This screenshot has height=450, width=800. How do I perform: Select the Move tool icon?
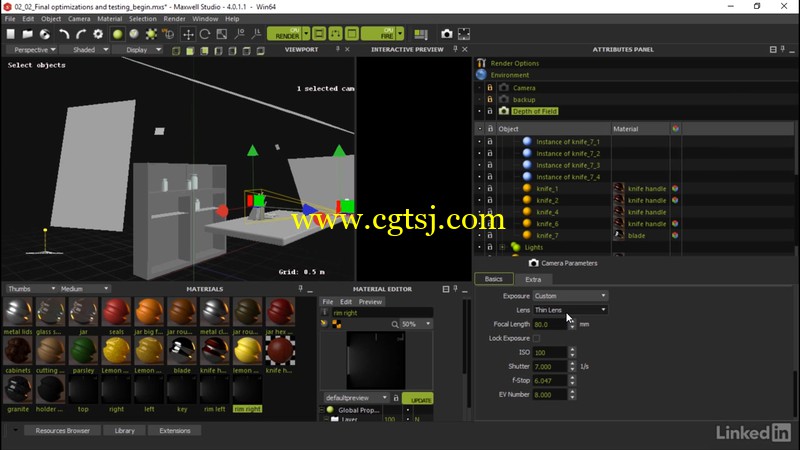pos(188,34)
